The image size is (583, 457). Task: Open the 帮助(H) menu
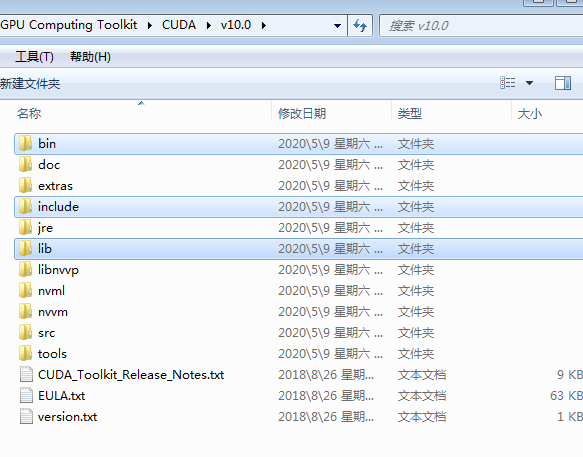click(x=90, y=57)
